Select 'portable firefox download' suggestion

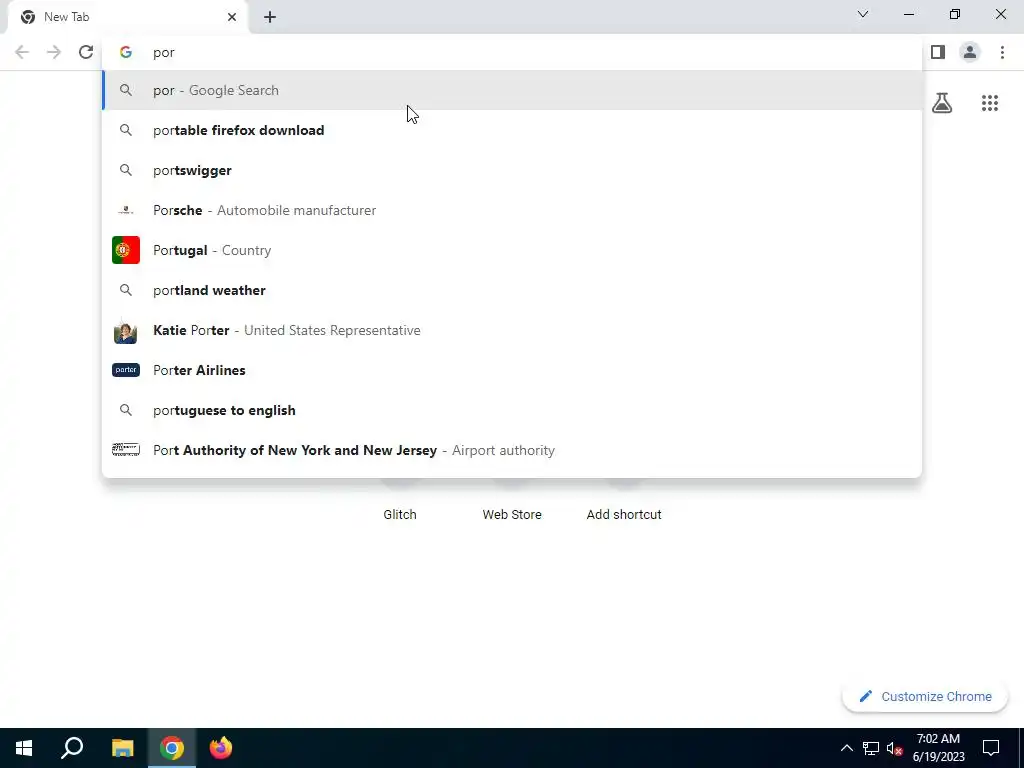point(512,130)
